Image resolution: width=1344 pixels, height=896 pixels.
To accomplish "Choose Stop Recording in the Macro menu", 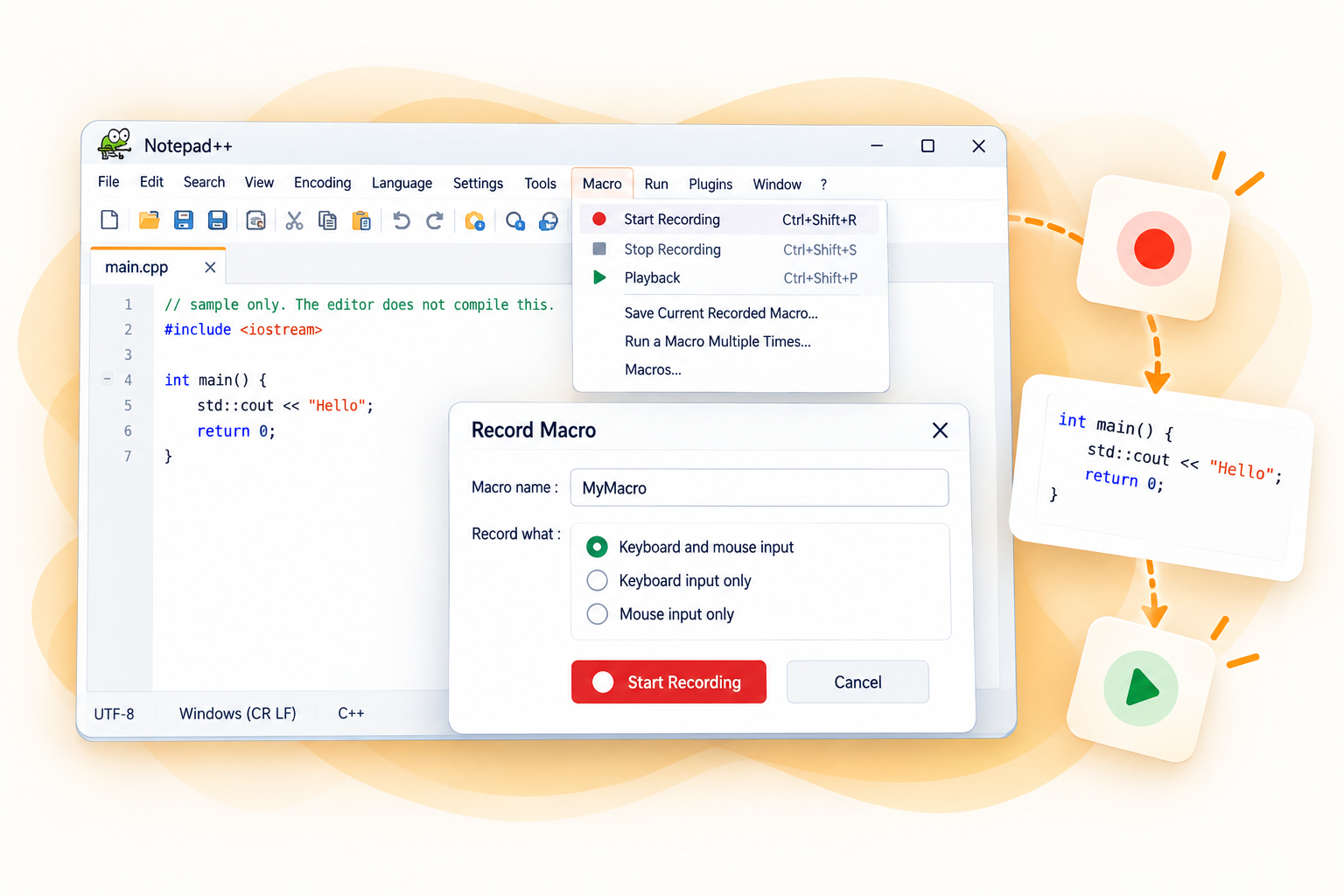I will (x=729, y=249).
